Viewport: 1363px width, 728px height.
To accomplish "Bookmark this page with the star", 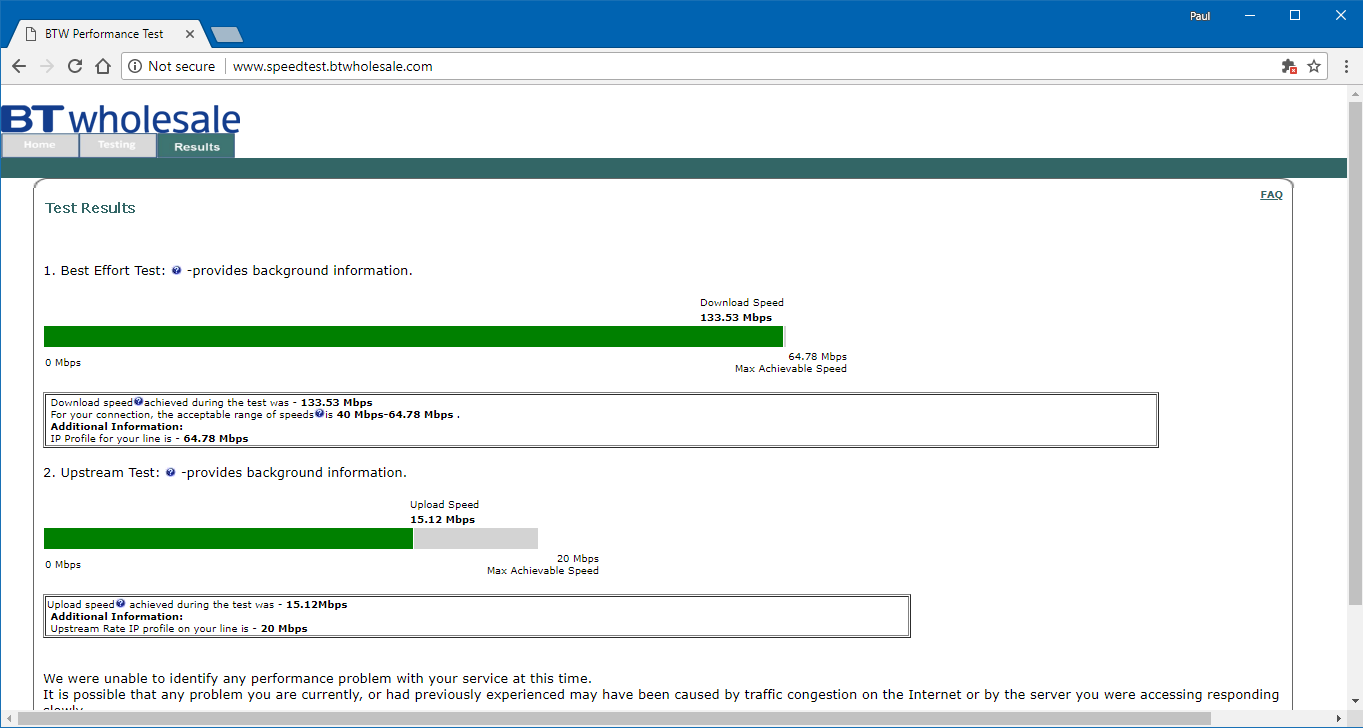I will tap(1314, 66).
